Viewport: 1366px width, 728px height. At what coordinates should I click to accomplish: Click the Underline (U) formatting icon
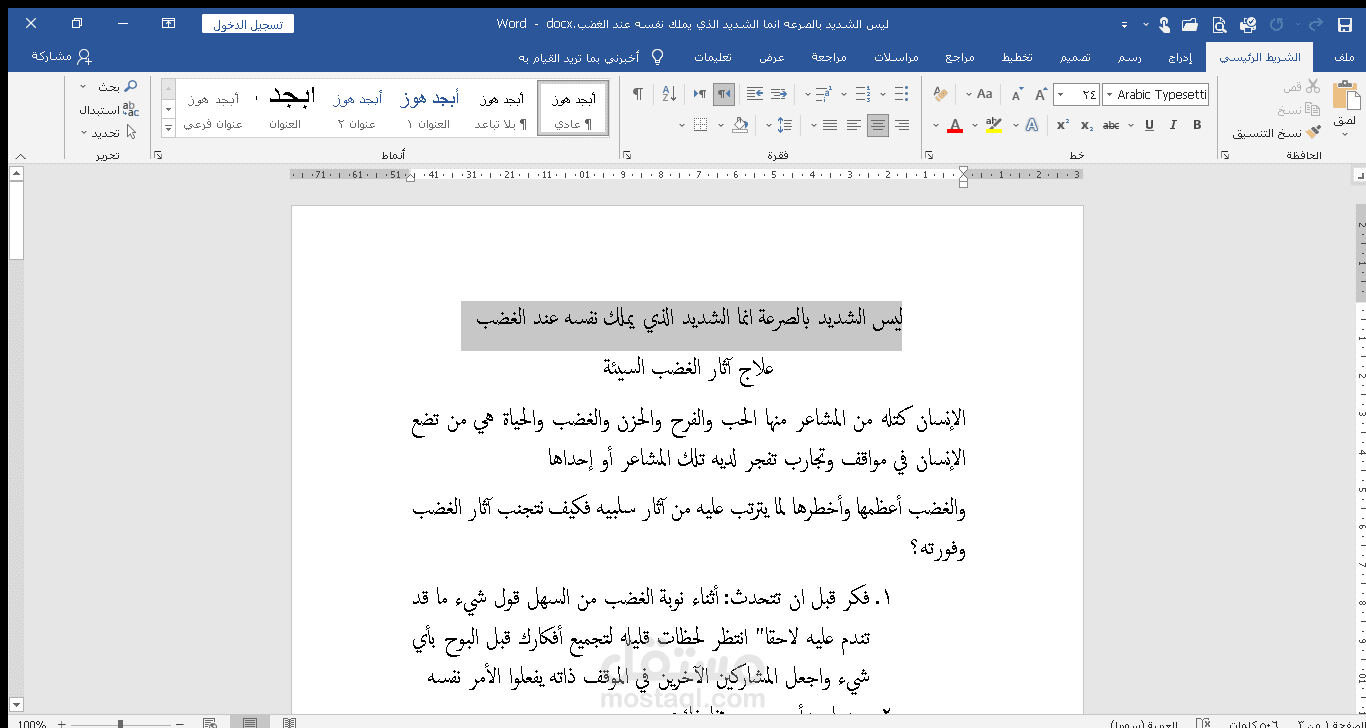click(1150, 125)
